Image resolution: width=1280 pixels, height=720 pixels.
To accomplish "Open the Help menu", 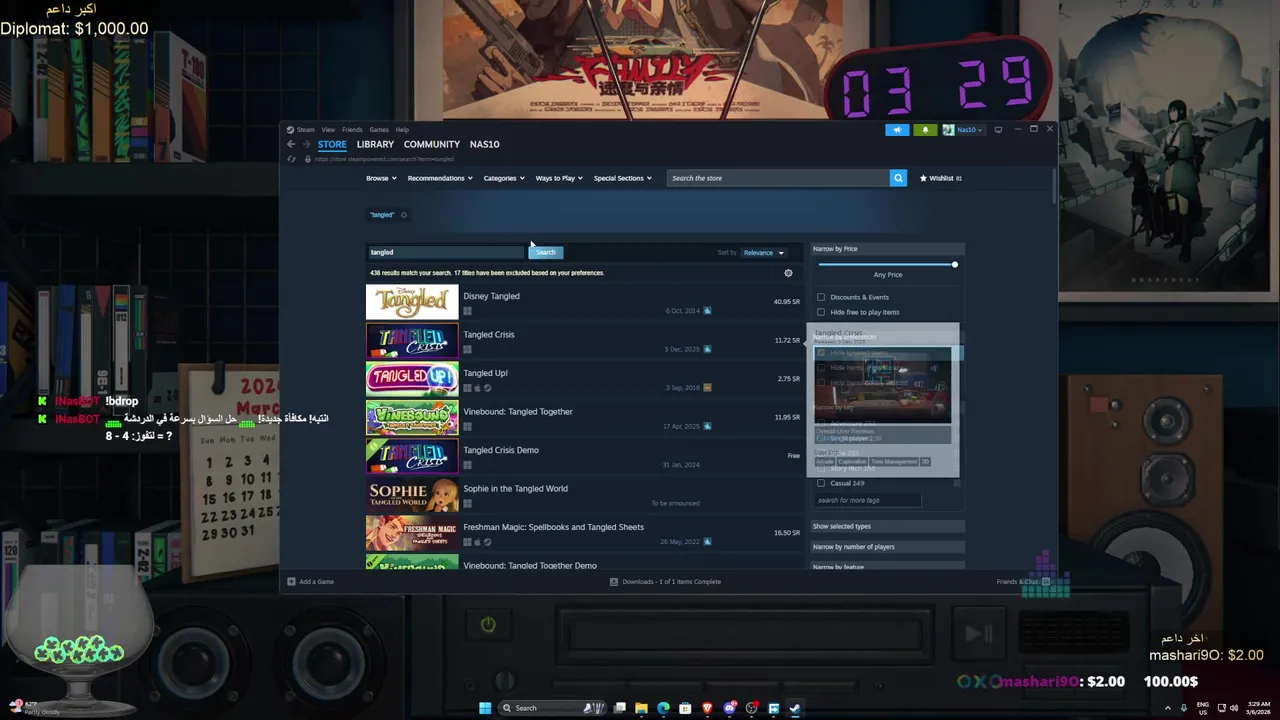I will pos(402,129).
